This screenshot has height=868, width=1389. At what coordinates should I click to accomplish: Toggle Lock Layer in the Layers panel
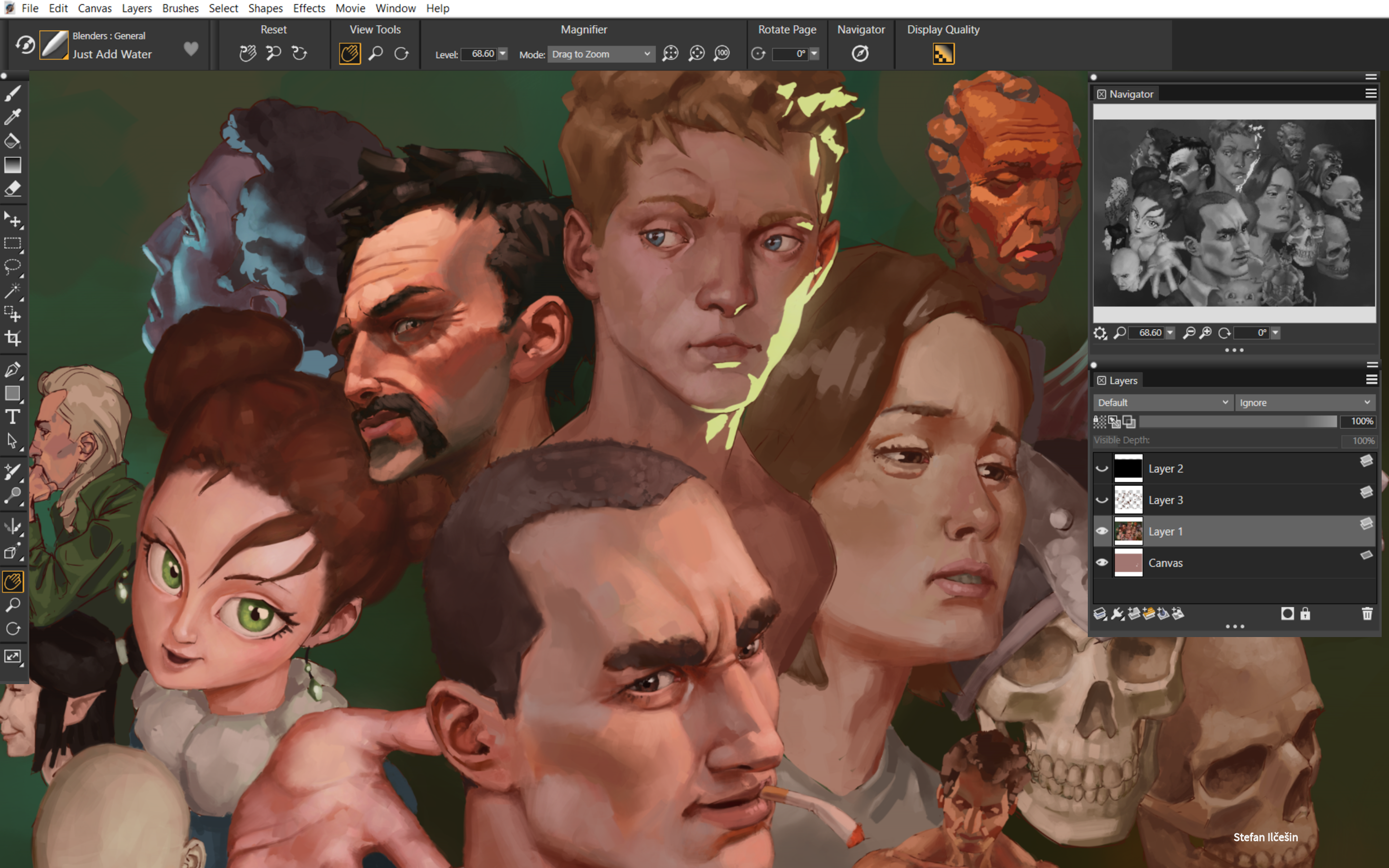1305,614
